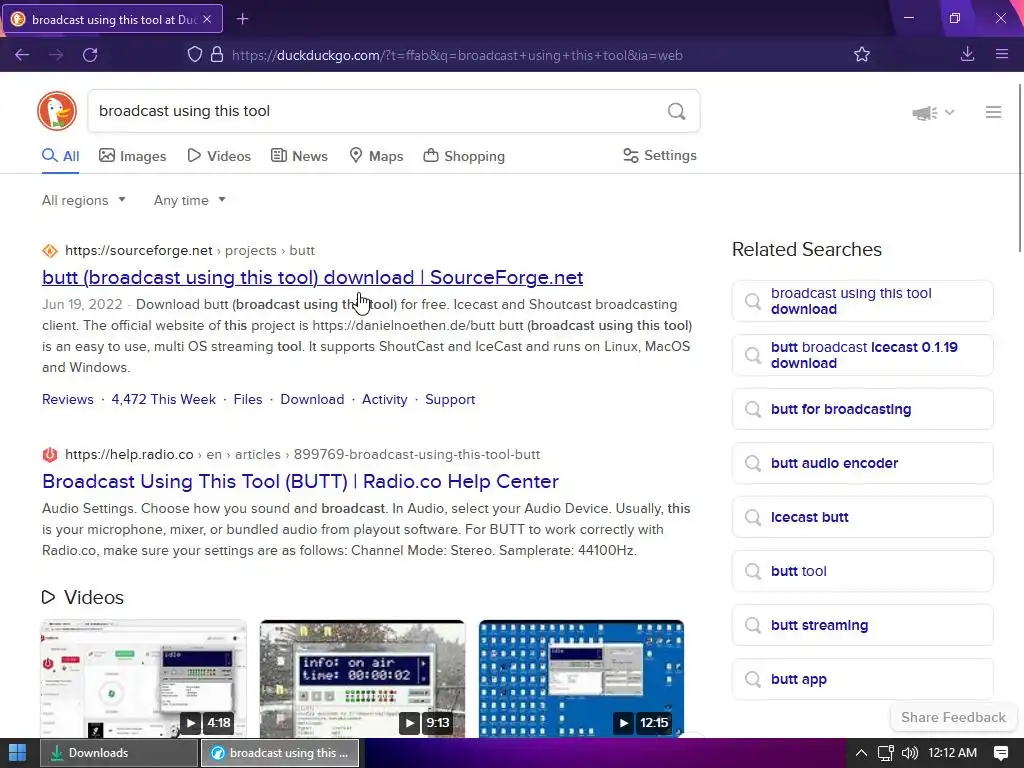Click the SourceForge favicon next to the result

50,251
